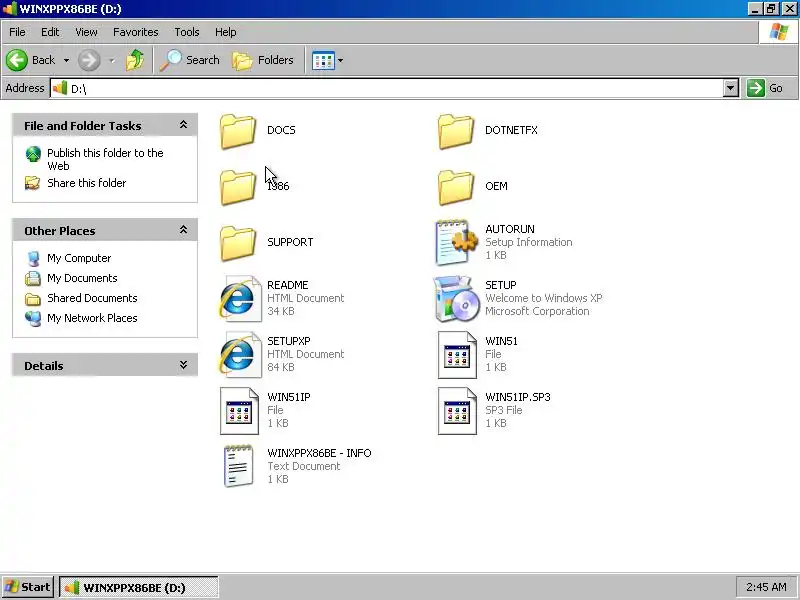Image resolution: width=800 pixels, height=600 pixels.
Task: Click Publish this folder to the Web link
Action: click(x=105, y=159)
